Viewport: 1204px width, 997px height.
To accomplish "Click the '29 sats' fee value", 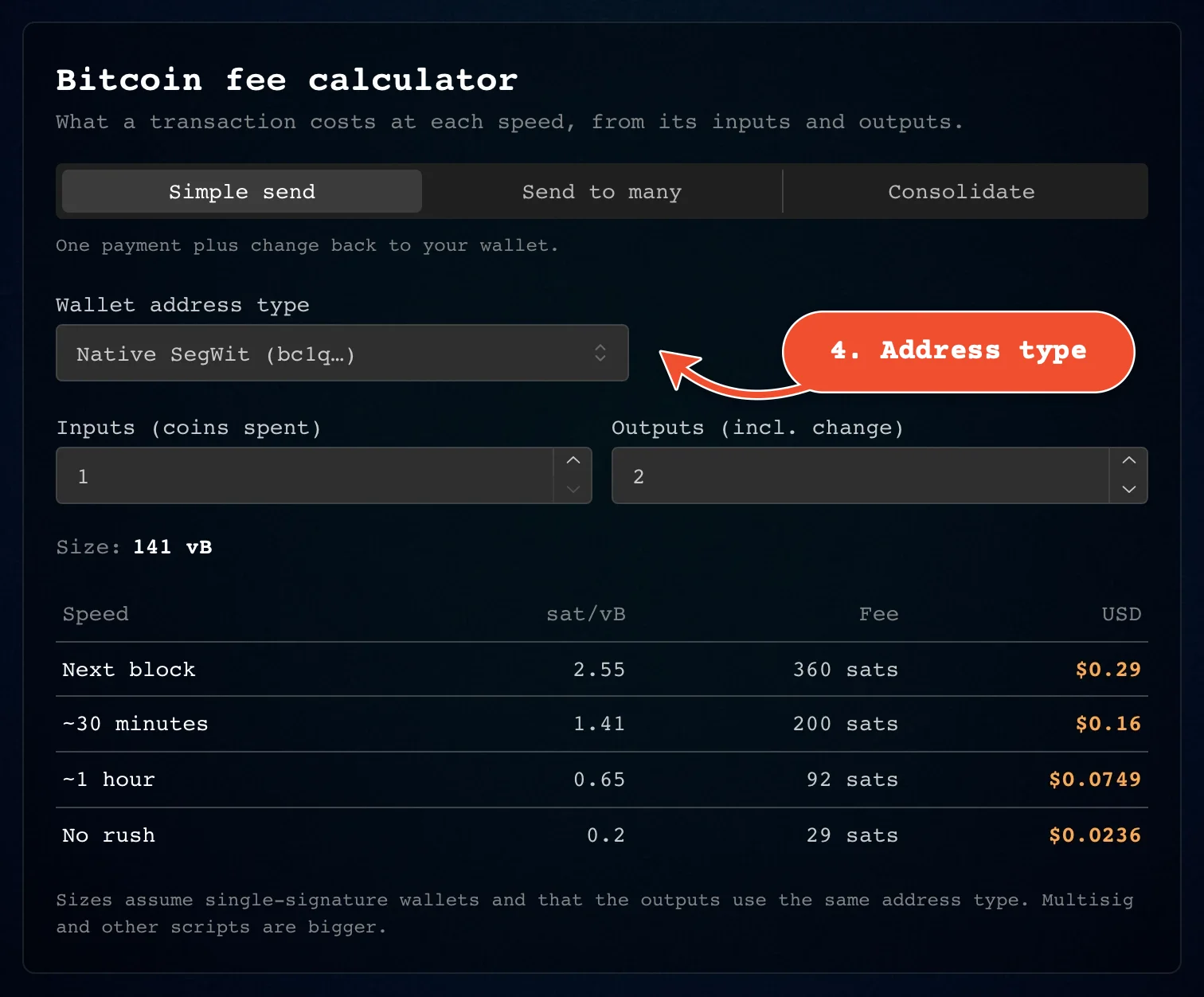I will [x=852, y=835].
